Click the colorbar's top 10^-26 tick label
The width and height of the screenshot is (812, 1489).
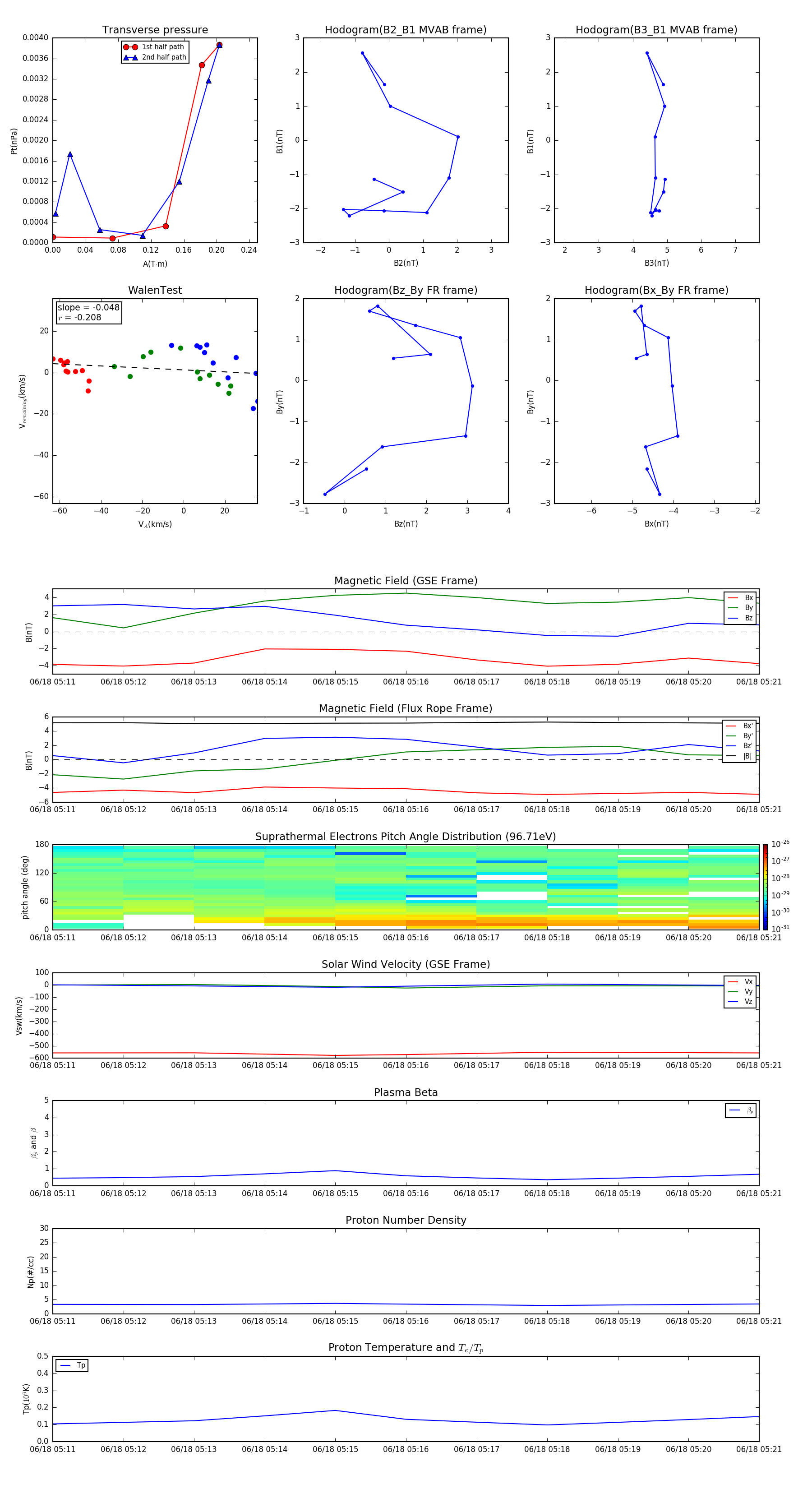780,844
